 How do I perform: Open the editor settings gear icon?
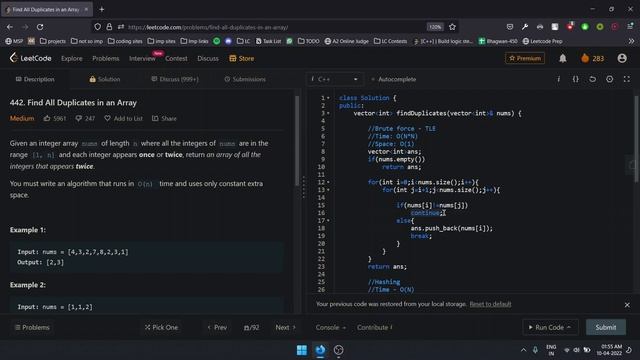pos(609,79)
